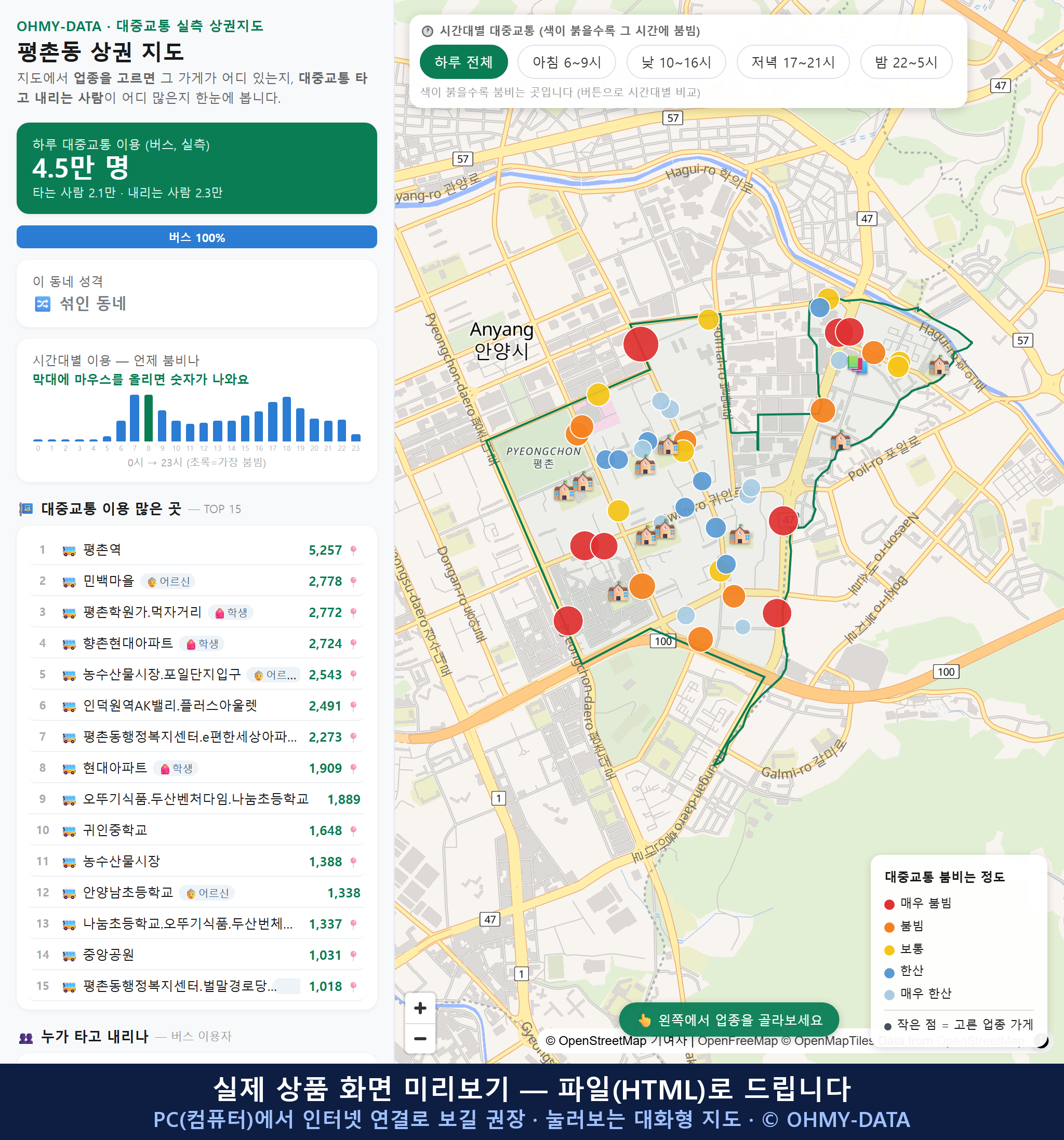Click the pin icon for 농수산물시장.포일단지입구

(353, 675)
